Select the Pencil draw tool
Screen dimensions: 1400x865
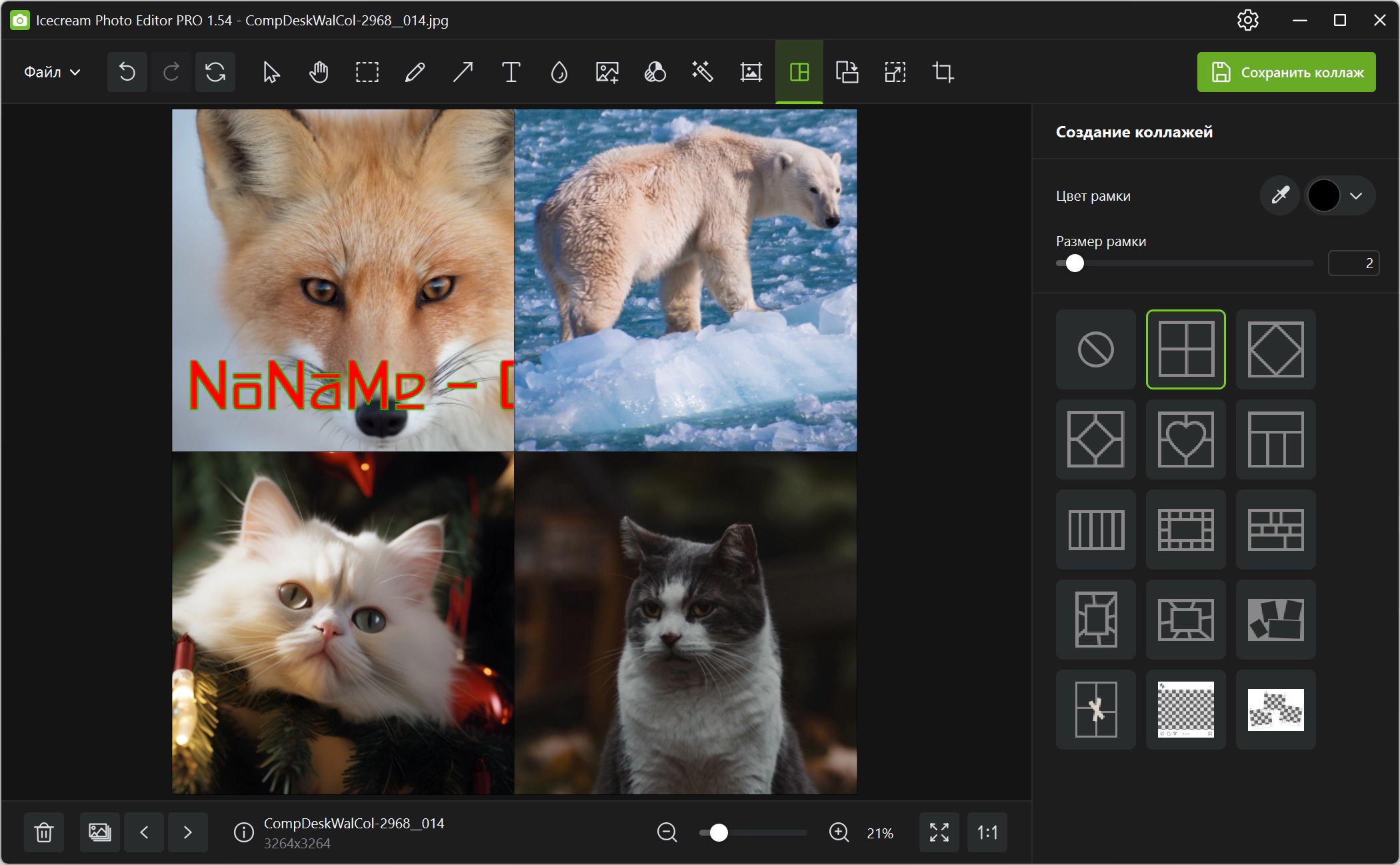point(415,72)
